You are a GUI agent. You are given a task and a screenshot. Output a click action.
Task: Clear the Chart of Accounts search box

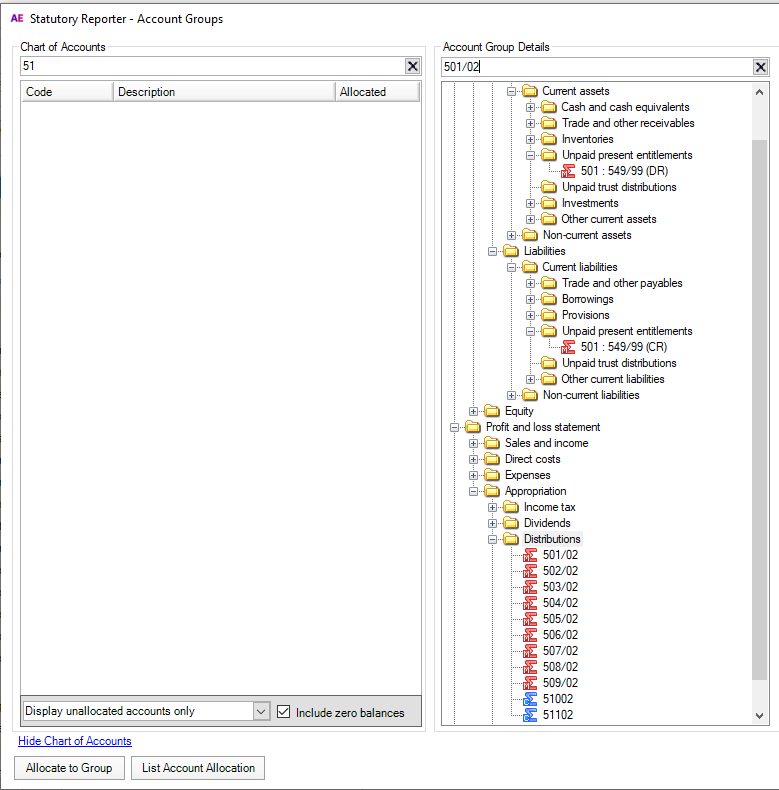(412, 66)
